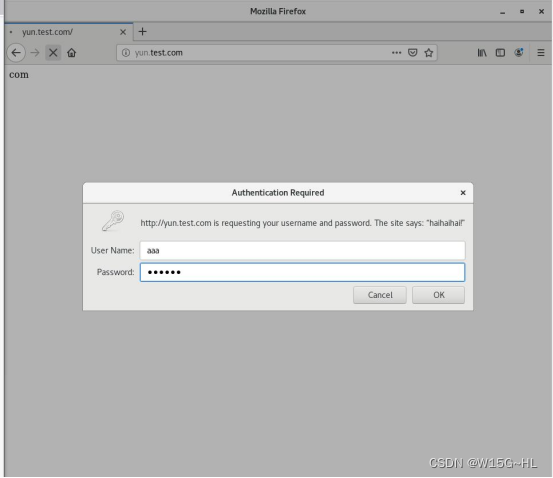Click the 'Password:' label
The height and width of the screenshot is (478, 553).
pyautogui.click(x=115, y=272)
